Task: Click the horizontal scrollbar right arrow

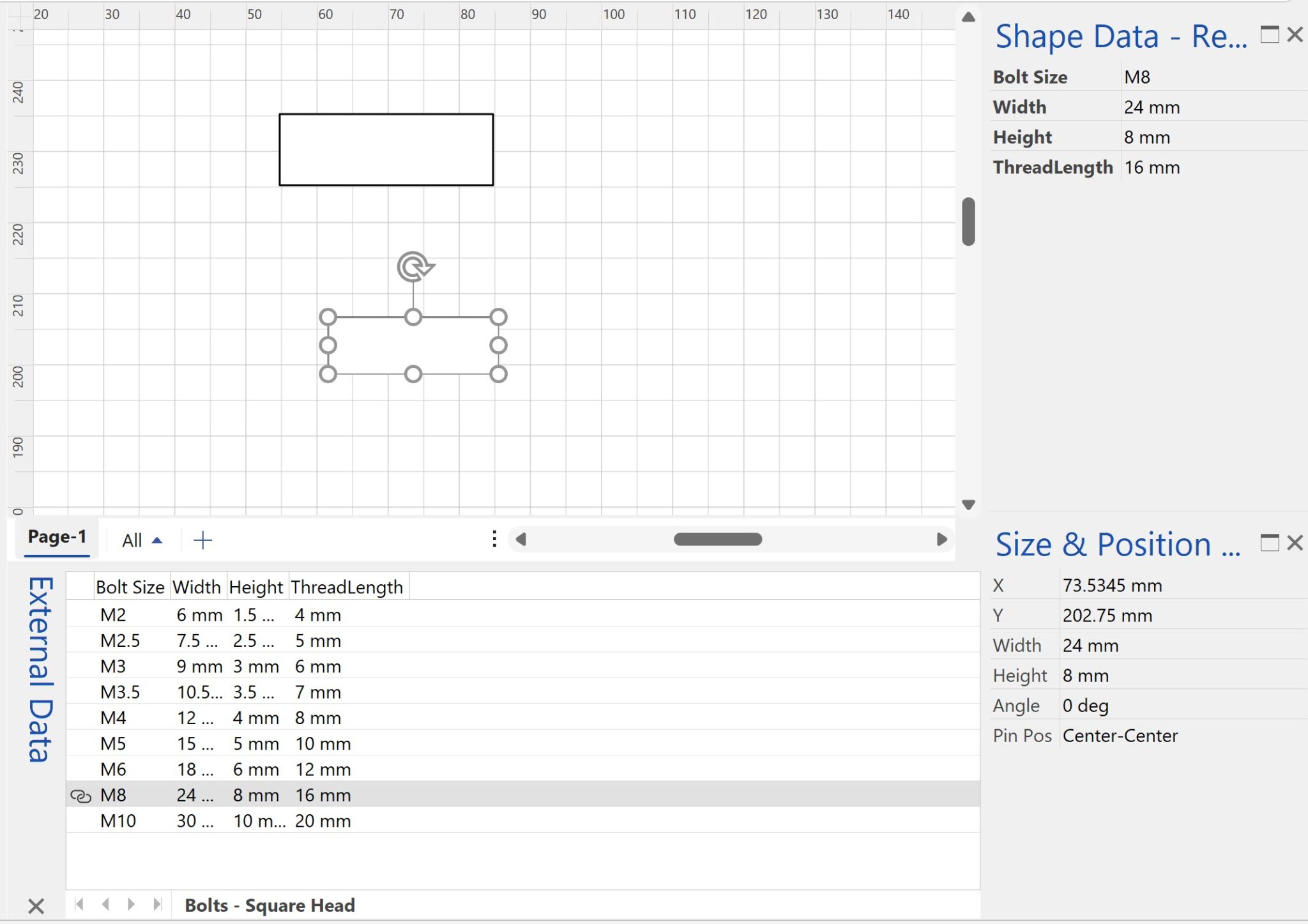Action: (x=941, y=539)
